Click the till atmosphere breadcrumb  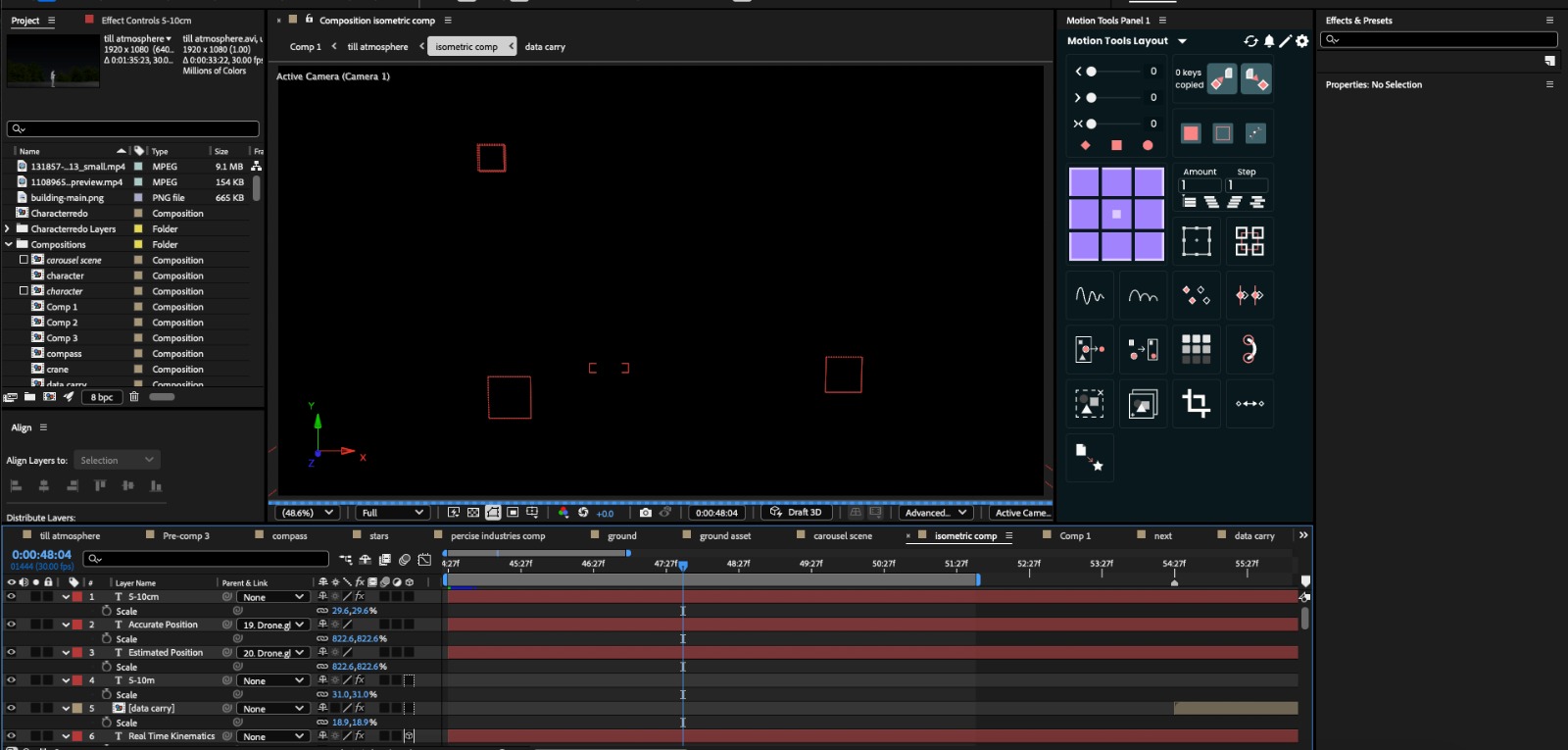(377, 47)
